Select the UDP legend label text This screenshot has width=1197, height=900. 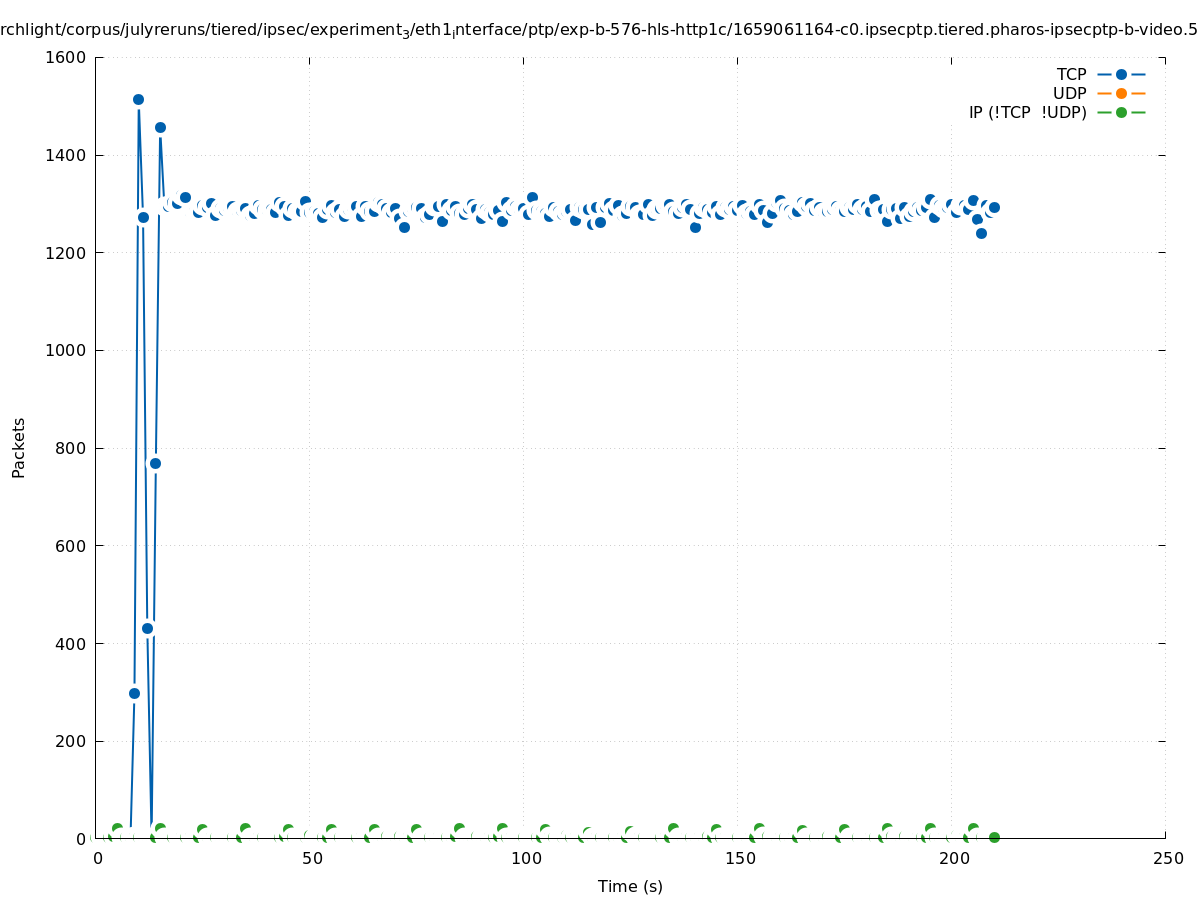1069,93
